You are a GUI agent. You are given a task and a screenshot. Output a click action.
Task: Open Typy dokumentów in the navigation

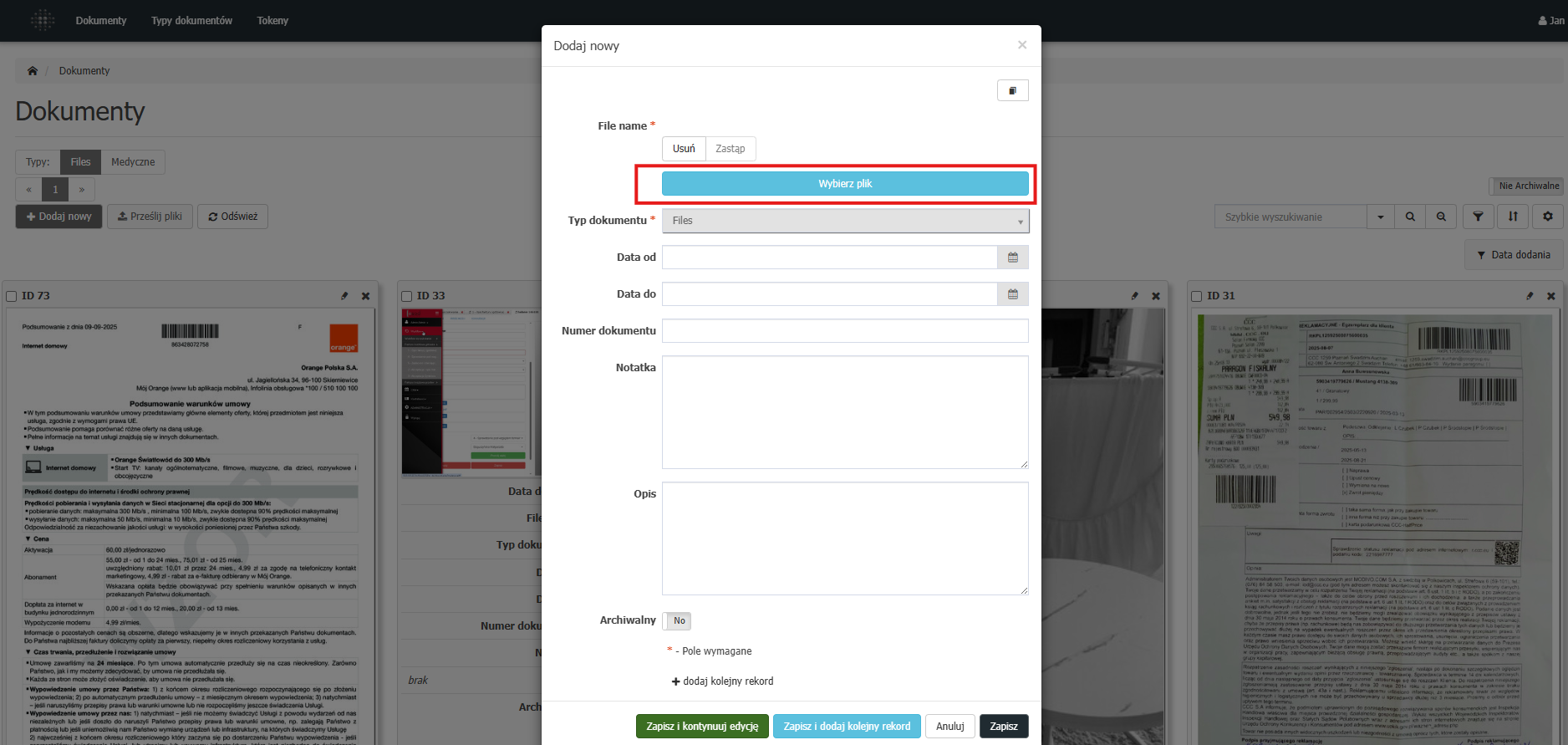(191, 21)
